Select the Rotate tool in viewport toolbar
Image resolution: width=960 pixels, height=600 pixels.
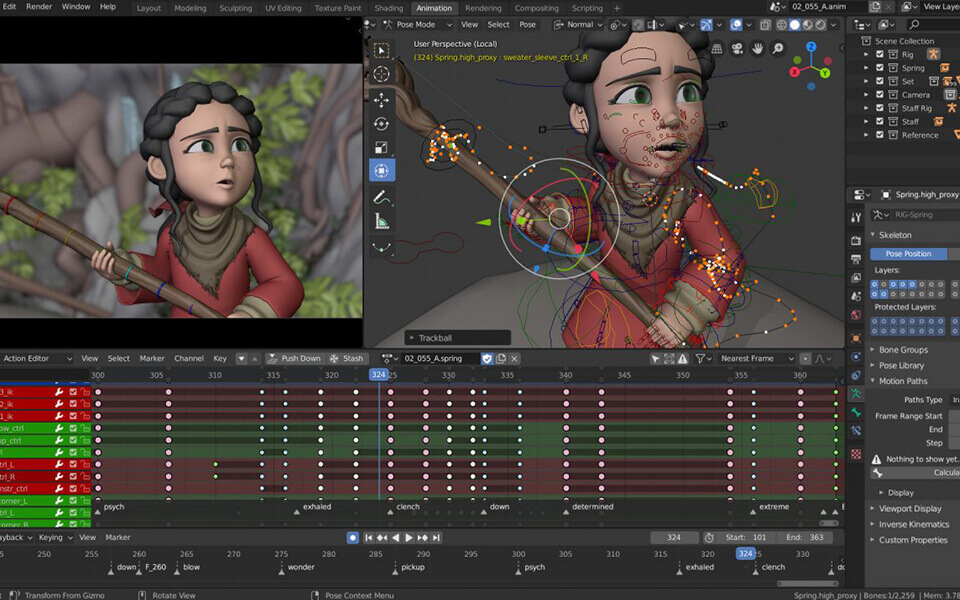[x=381, y=123]
